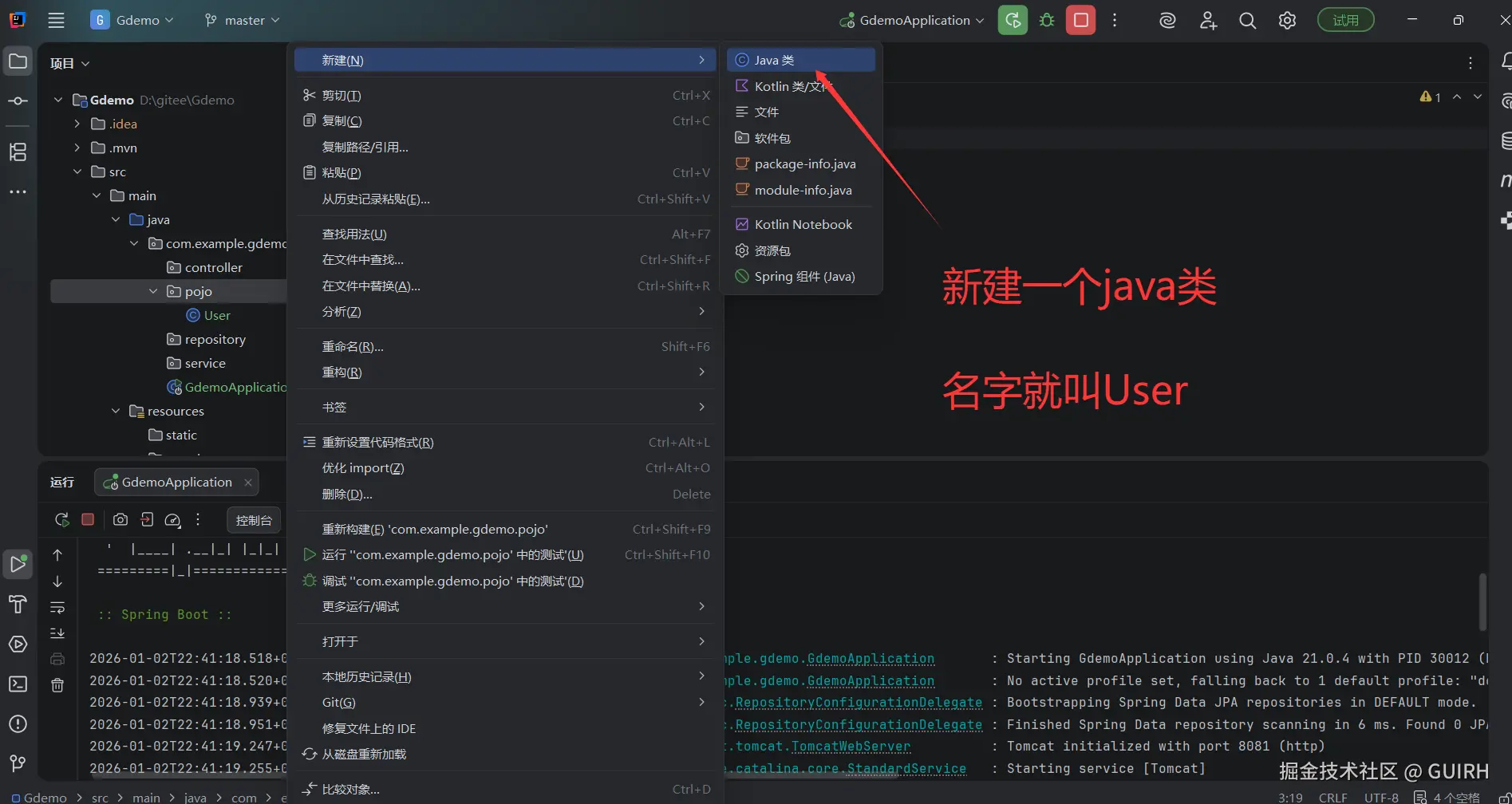Select 软件包 in the new submenu
Screen dimensions: 1512x804
coord(801,138)
